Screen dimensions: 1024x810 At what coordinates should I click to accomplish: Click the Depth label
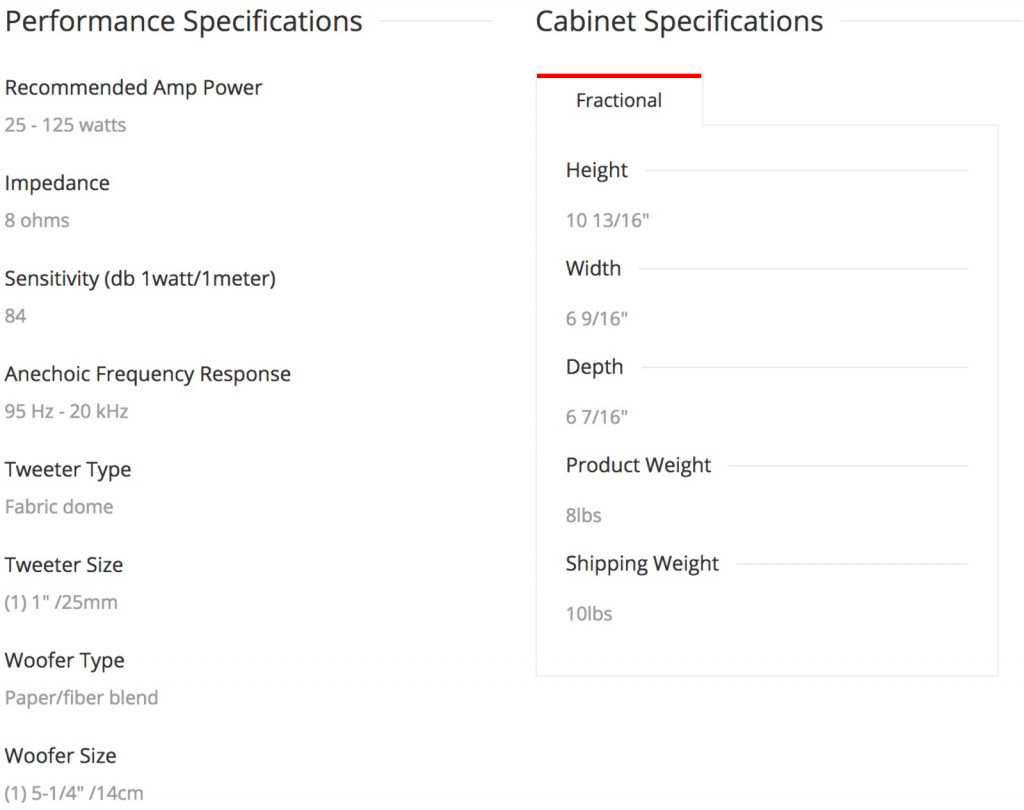(594, 368)
